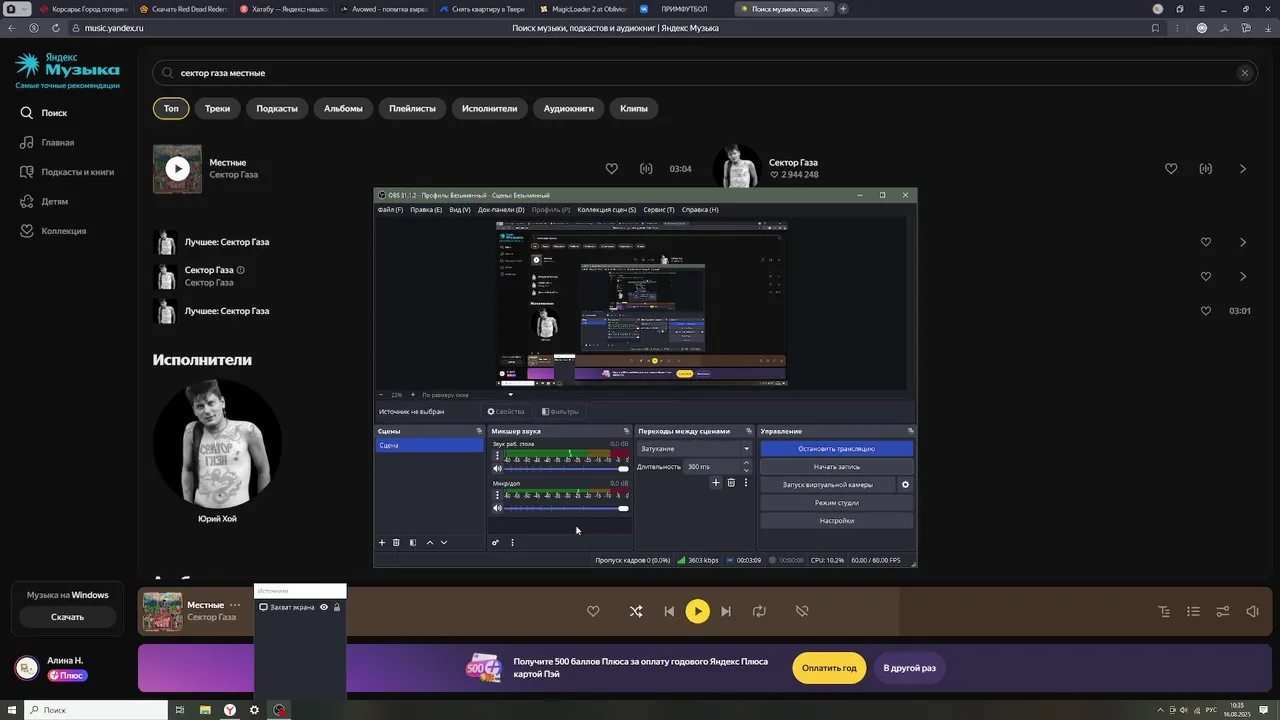Screen dimensions: 1280x720
Task: Open playback settings sliders icon in player bar
Action: coord(1222,611)
